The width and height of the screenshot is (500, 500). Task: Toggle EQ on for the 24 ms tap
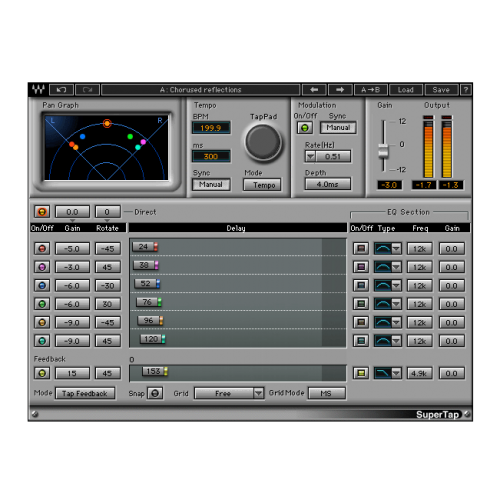tap(361, 249)
